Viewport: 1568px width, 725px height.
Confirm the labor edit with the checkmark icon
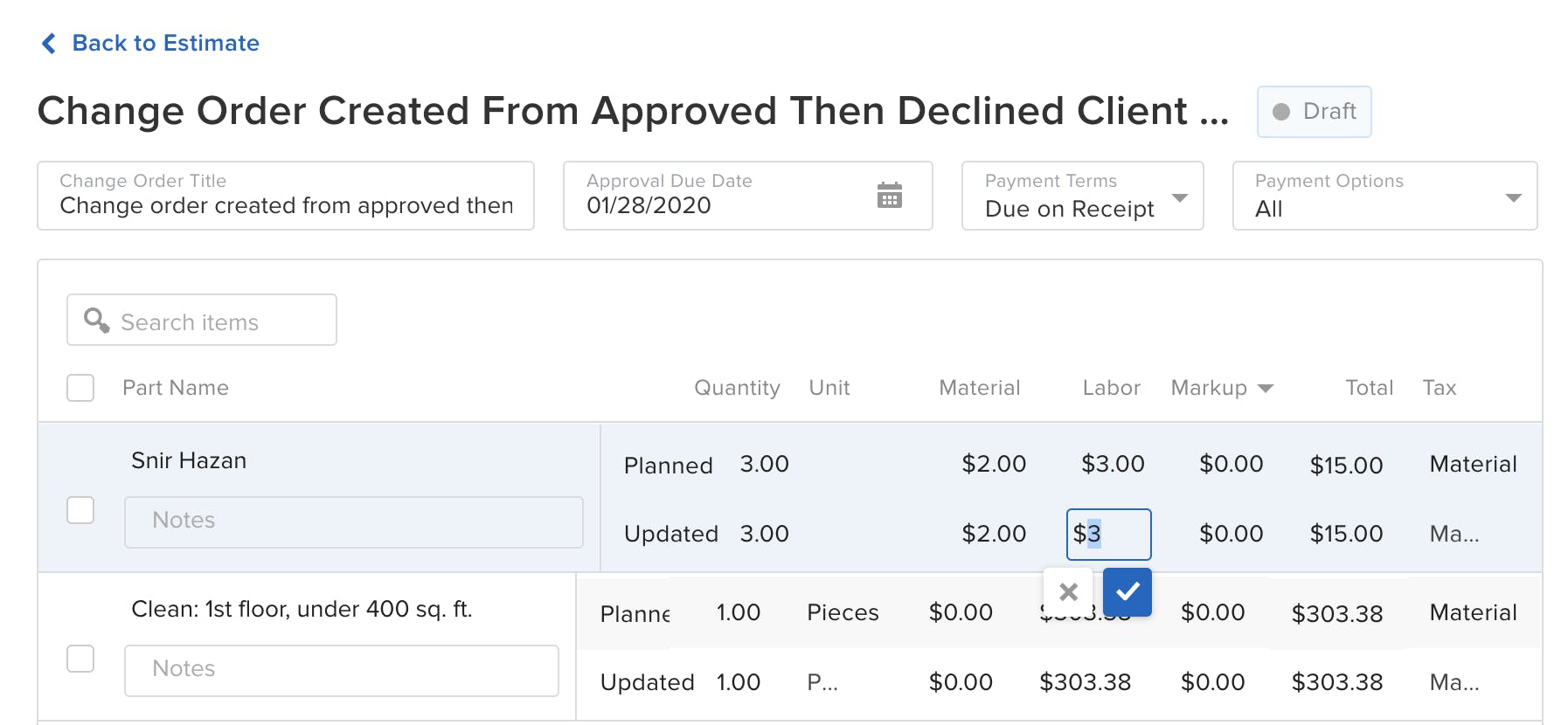[x=1127, y=592]
